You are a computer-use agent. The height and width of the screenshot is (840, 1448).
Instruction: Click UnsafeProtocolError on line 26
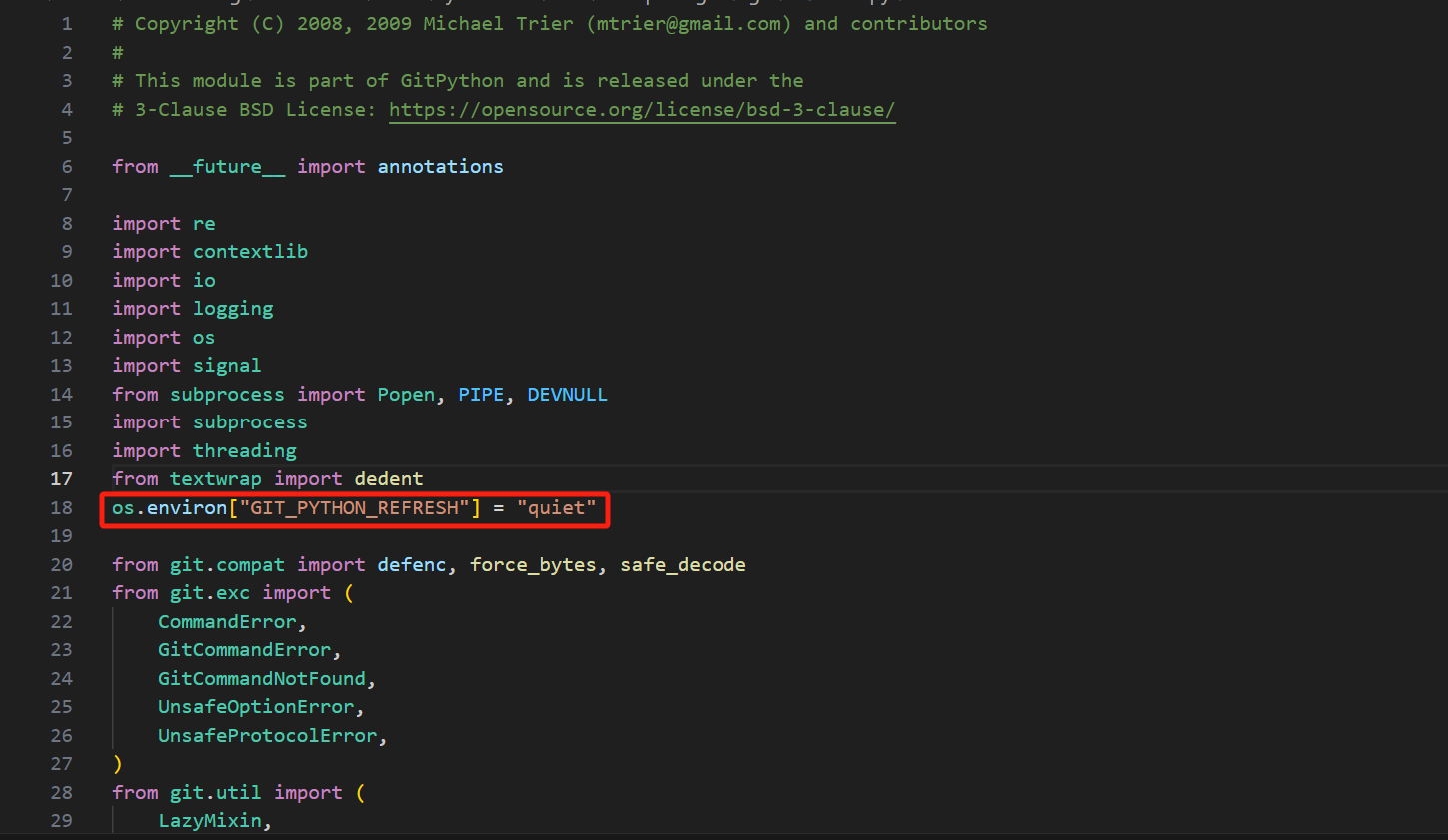tap(268, 735)
